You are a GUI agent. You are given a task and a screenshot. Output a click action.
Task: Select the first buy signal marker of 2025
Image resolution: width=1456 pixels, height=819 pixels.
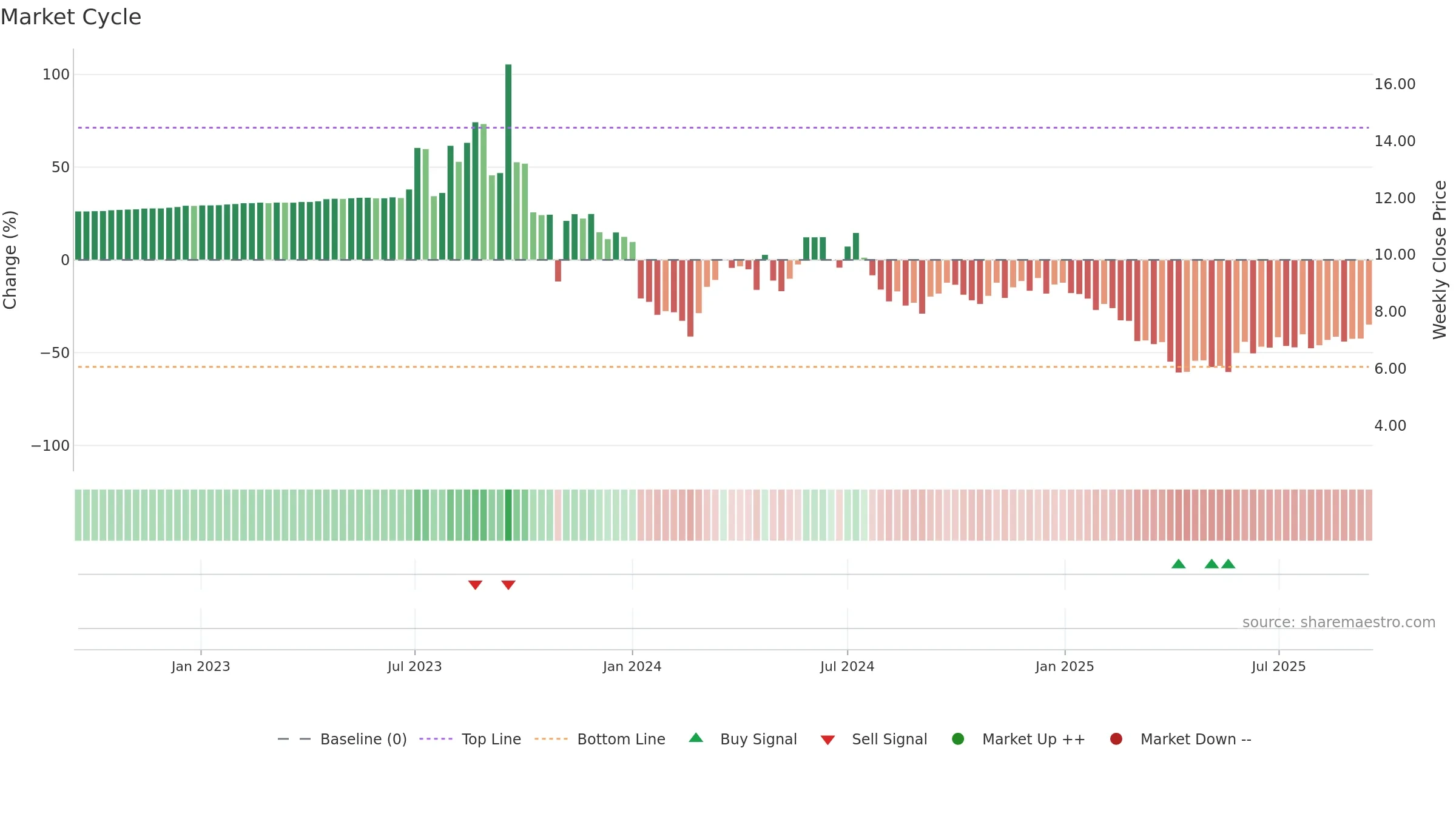tap(1178, 564)
